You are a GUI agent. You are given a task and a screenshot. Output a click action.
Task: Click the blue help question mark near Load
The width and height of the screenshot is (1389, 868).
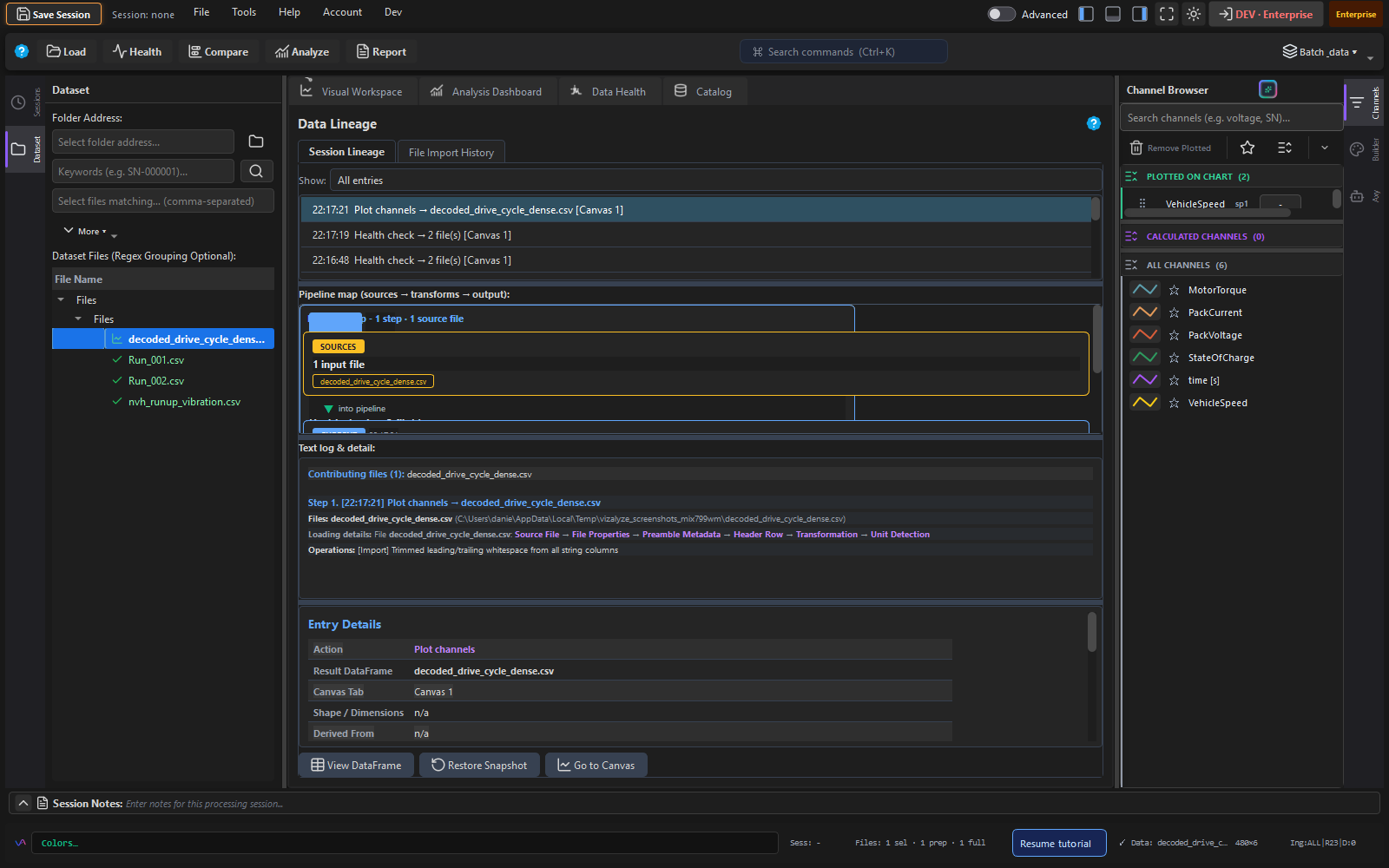tap(22, 51)
